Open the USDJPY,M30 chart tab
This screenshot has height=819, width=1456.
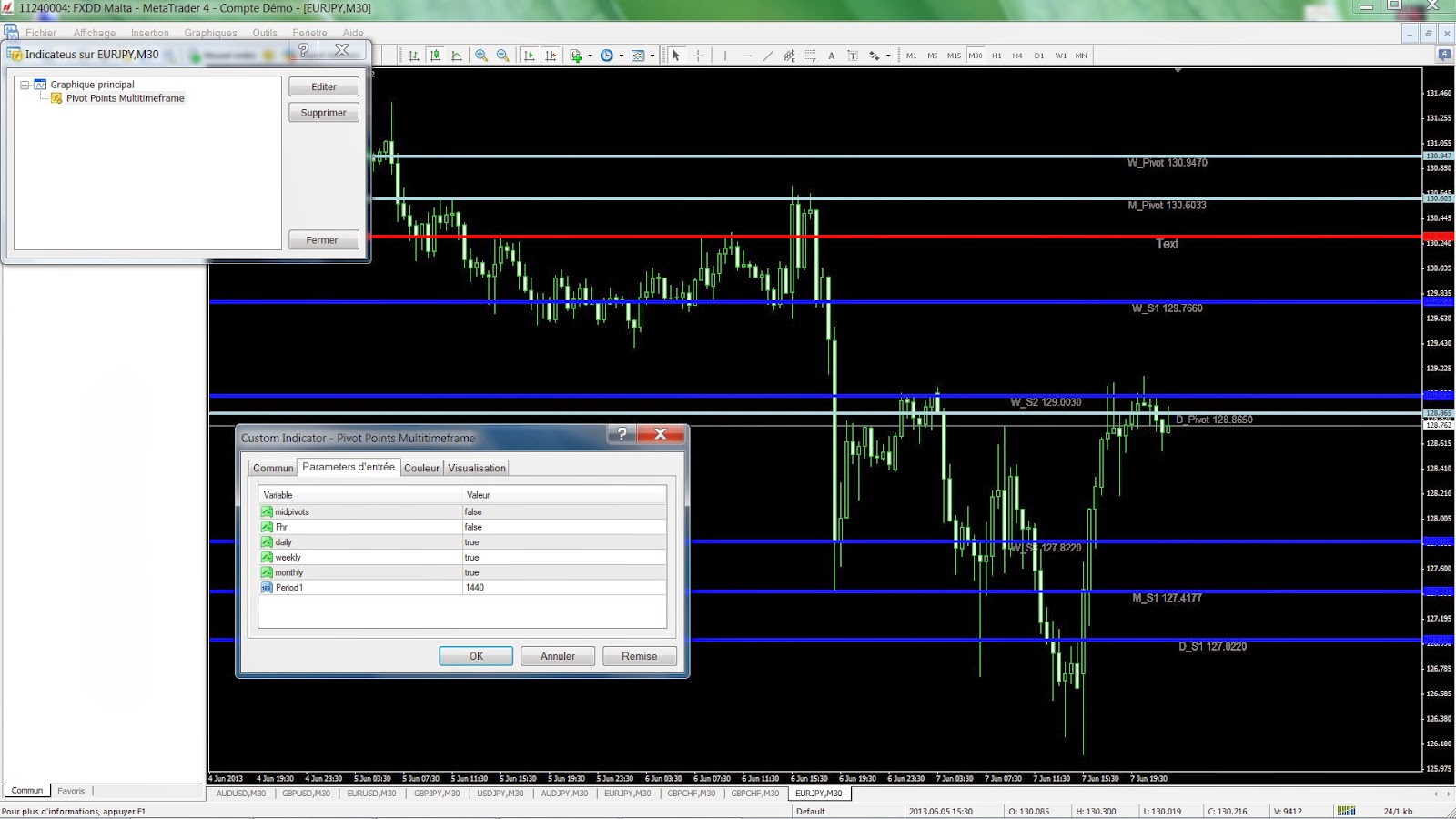(x=500, y=794)
